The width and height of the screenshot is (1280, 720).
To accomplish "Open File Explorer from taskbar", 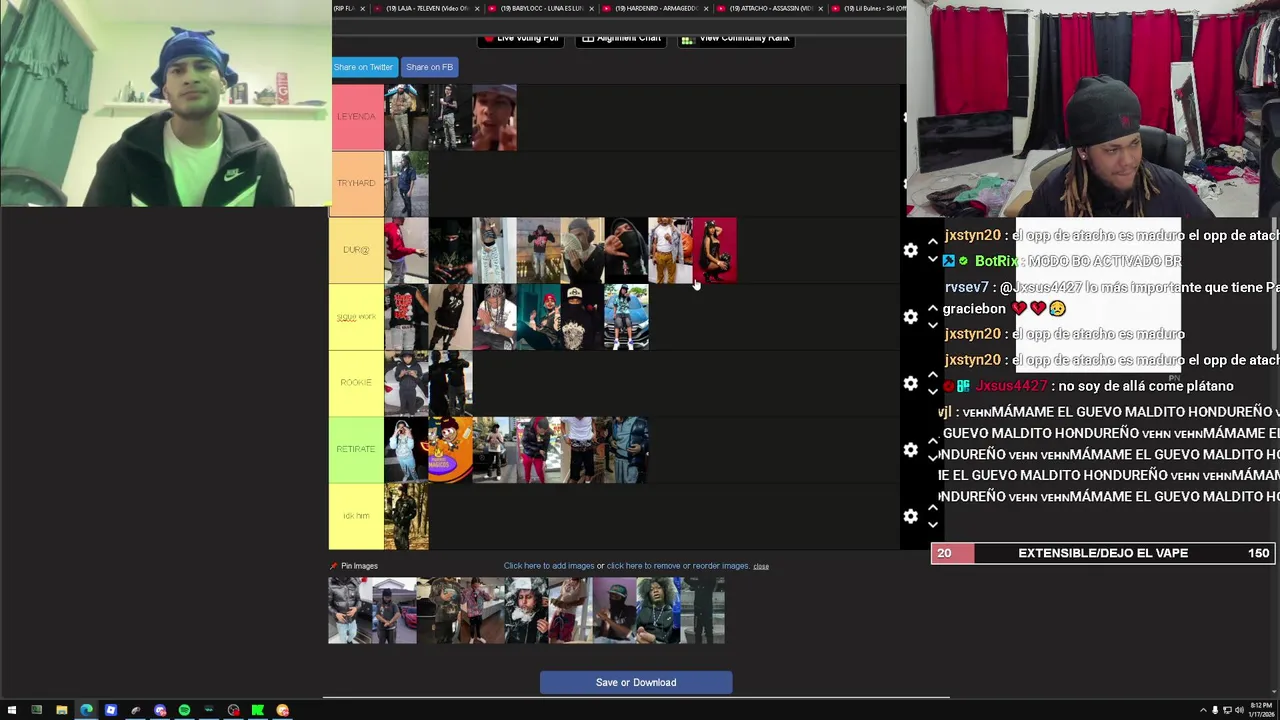I will click(62, 710).
